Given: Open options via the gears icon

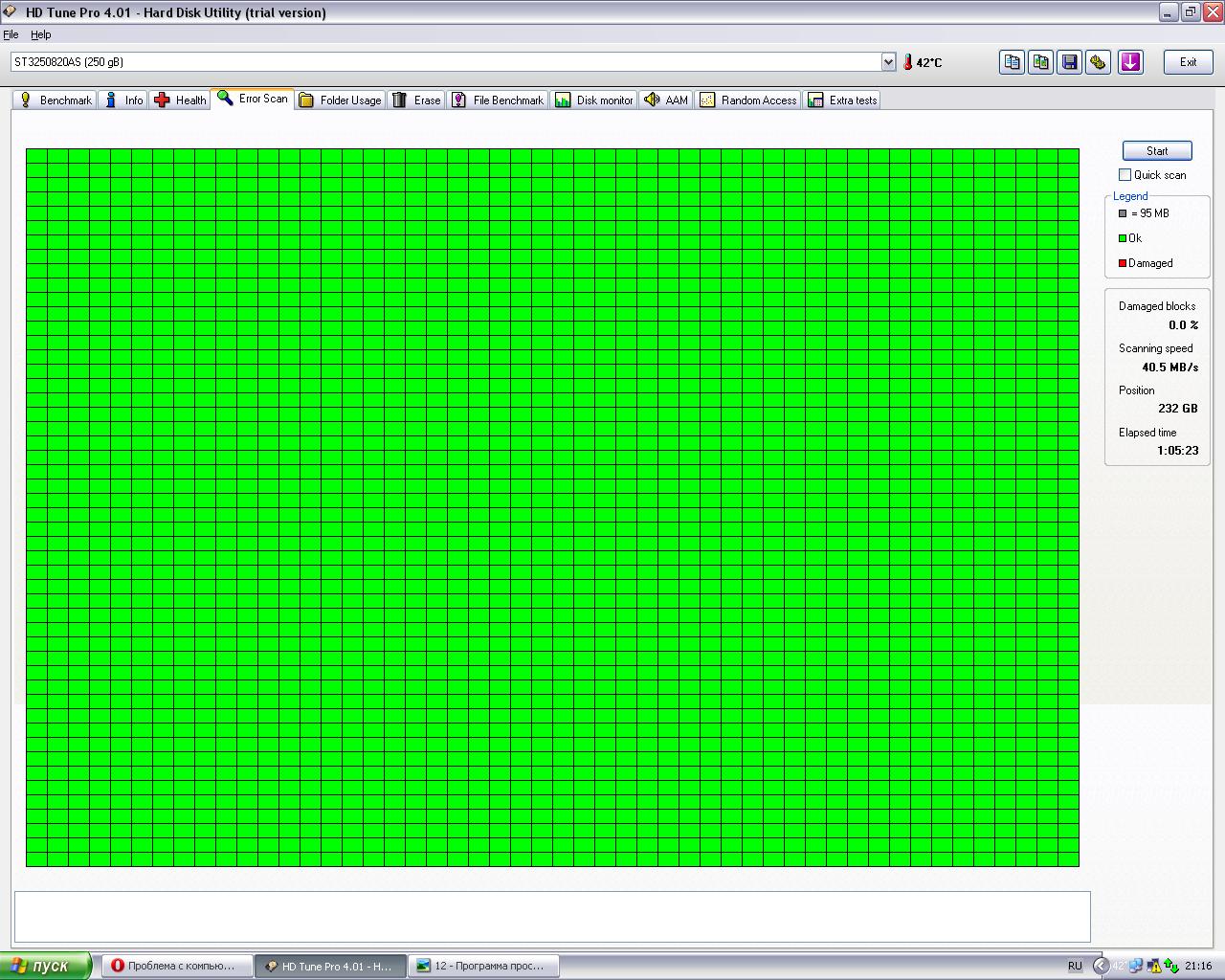Looking at the screenshot, I should (1099, 62).
